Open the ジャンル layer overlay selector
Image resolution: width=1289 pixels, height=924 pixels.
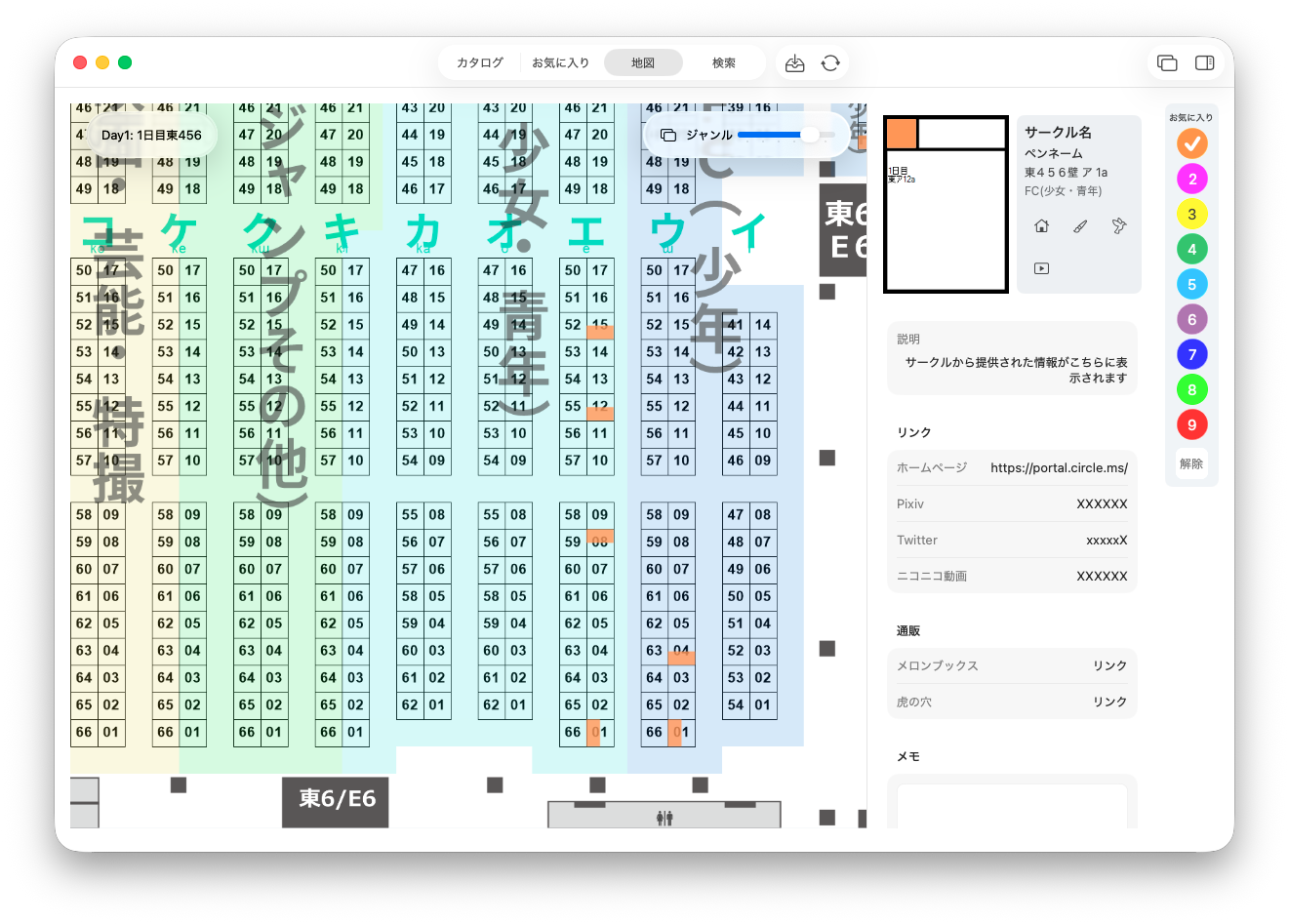pos(696,136)
